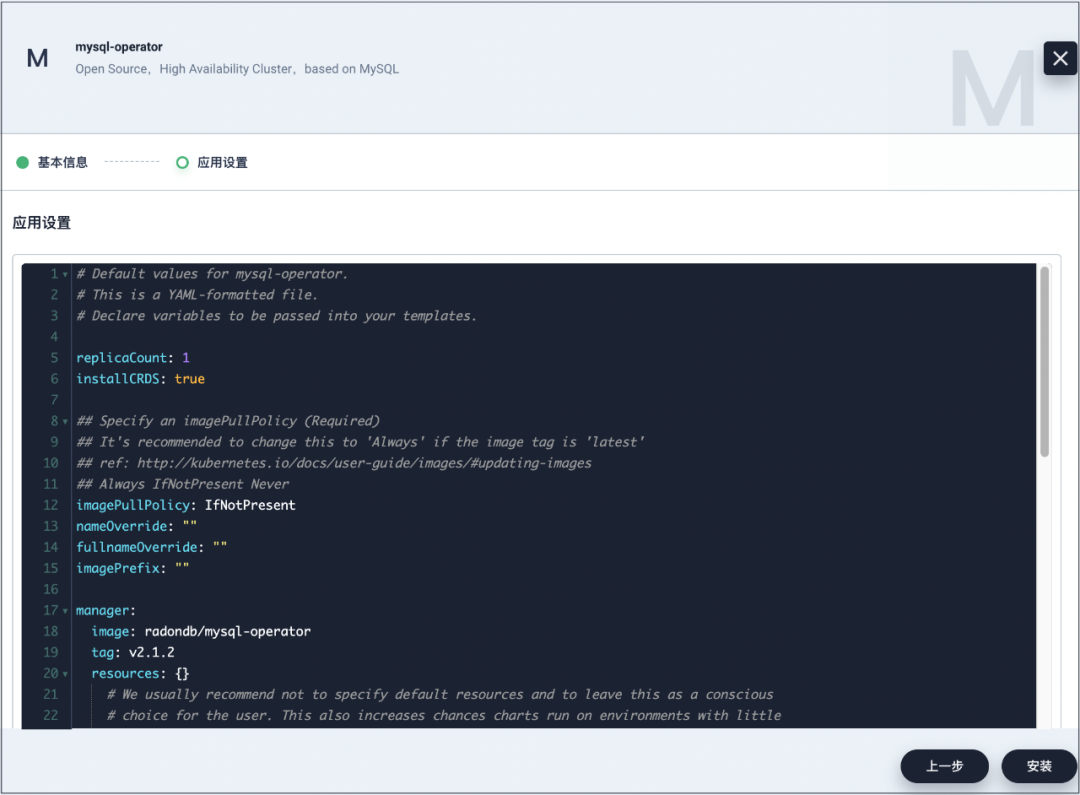Click line number 16 in the gutter
This screenshot has height=795, width=1080.
[51, 589]
